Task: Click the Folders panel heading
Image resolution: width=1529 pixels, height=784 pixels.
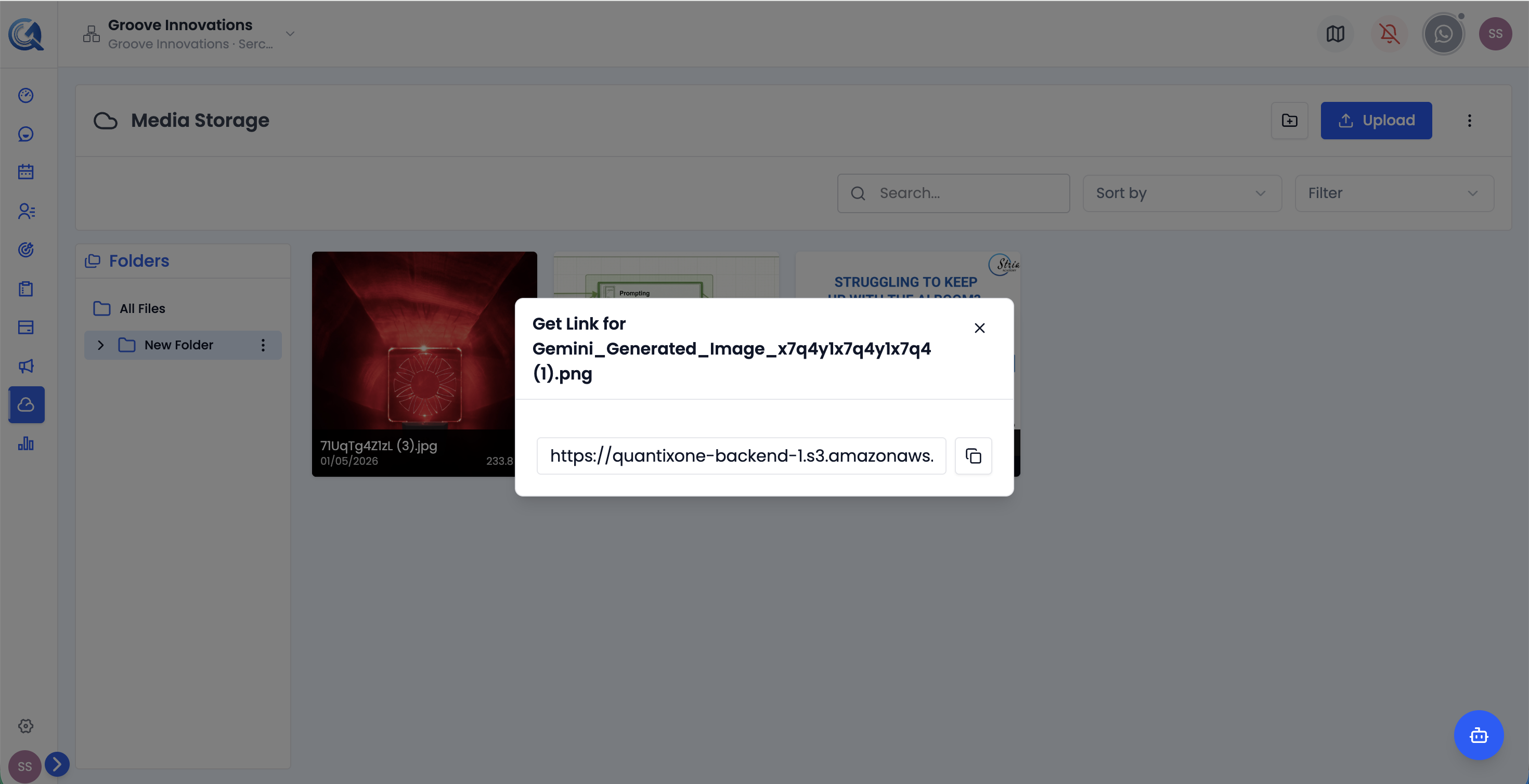Action: [x=139, y=260]
